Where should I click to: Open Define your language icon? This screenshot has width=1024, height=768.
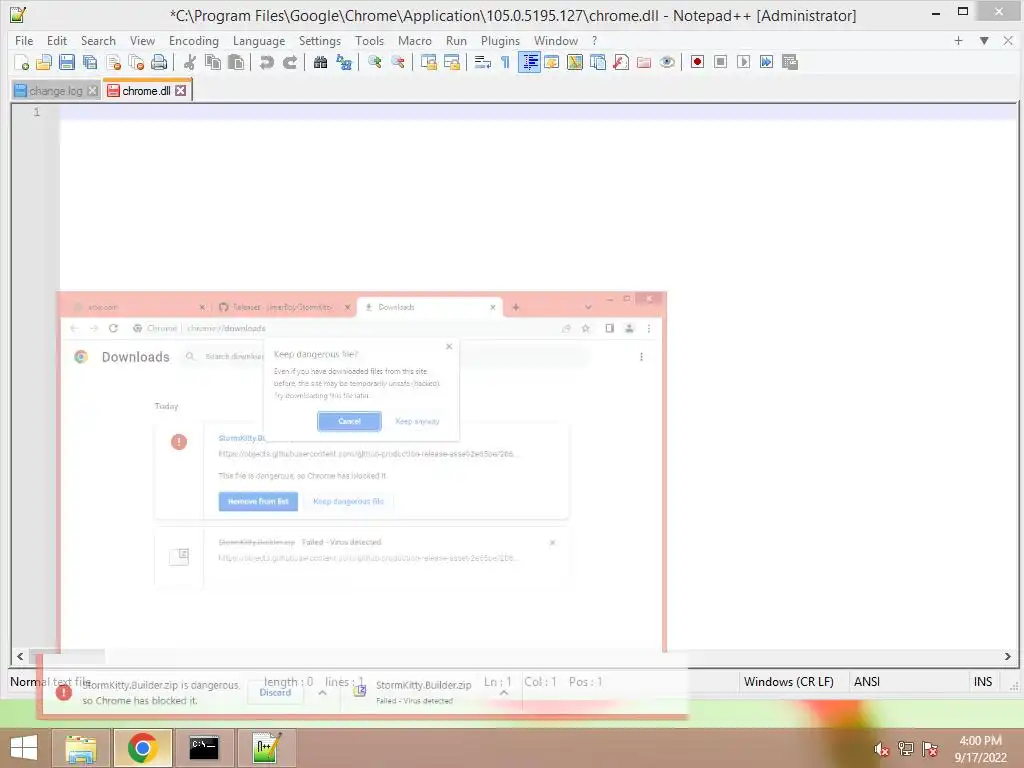(x=552, y=62)
